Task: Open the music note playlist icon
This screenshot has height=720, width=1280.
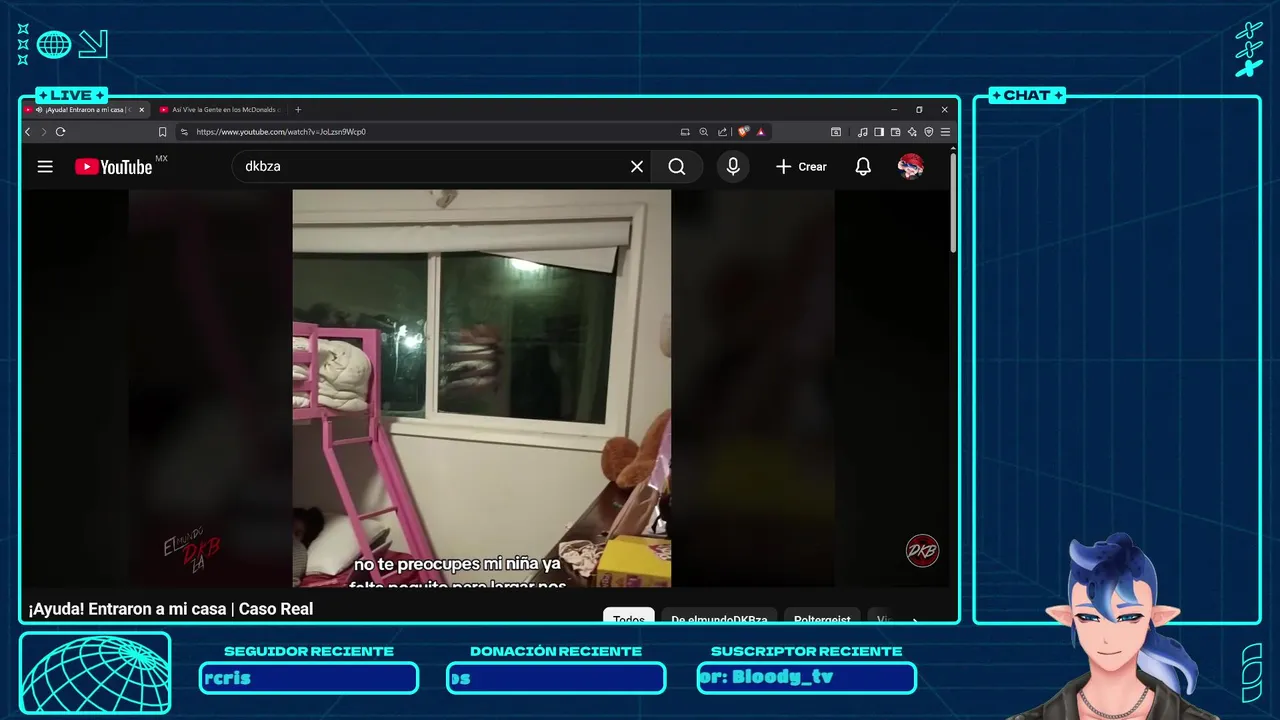Action: (862, 132)
